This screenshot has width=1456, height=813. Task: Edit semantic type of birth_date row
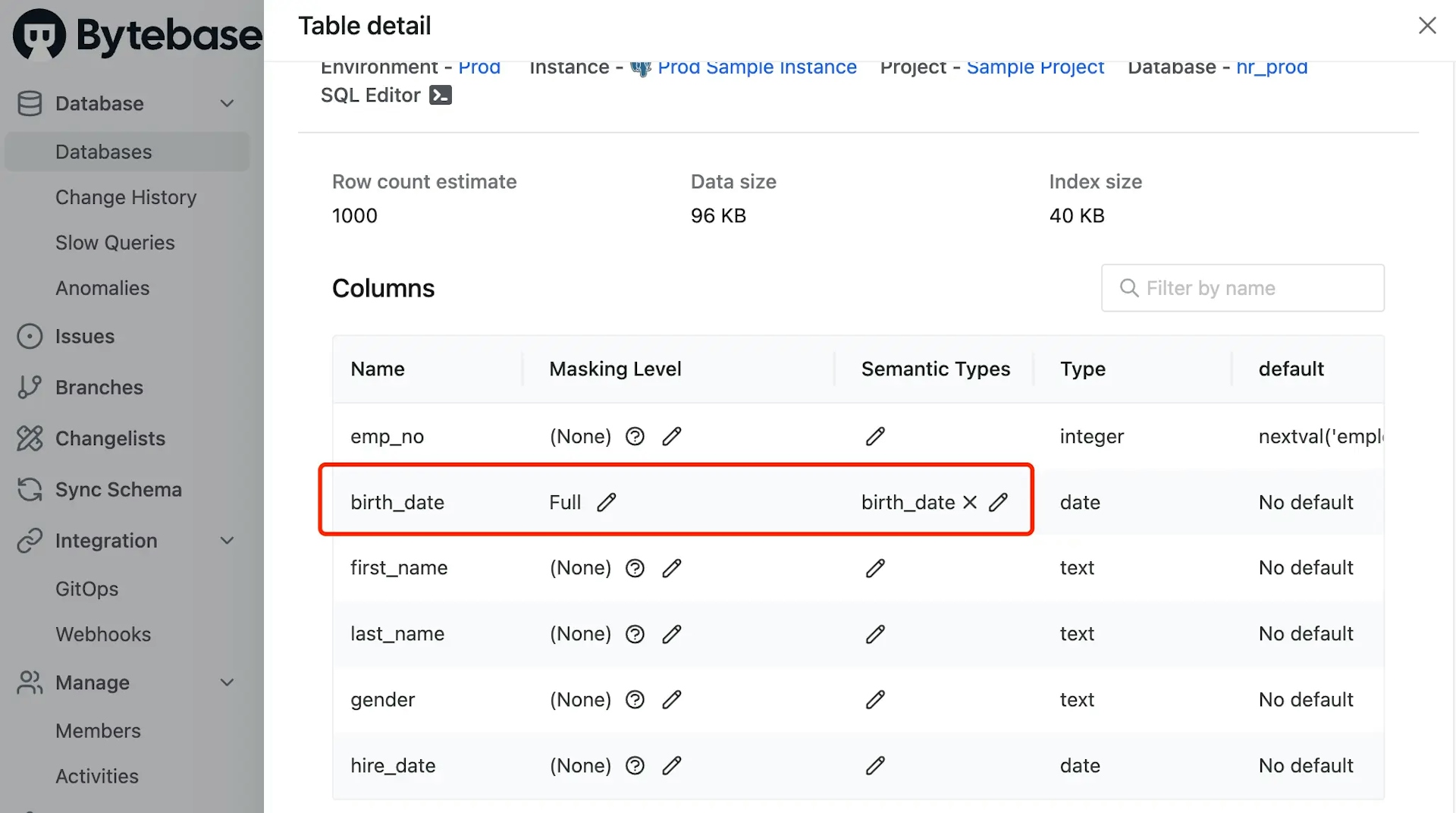[x=999, y=502]
